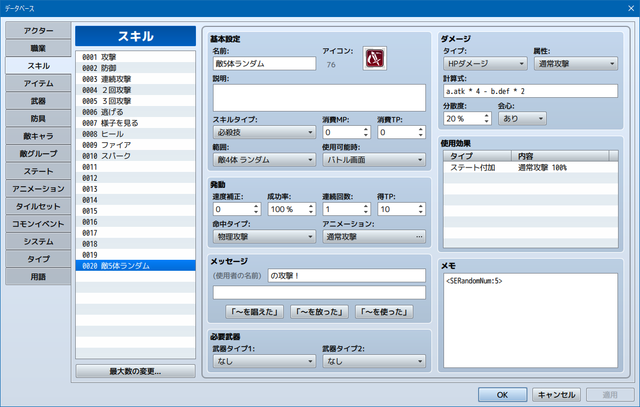Open the 武器タイプ2 dropdown

click(x=374, y=361)
